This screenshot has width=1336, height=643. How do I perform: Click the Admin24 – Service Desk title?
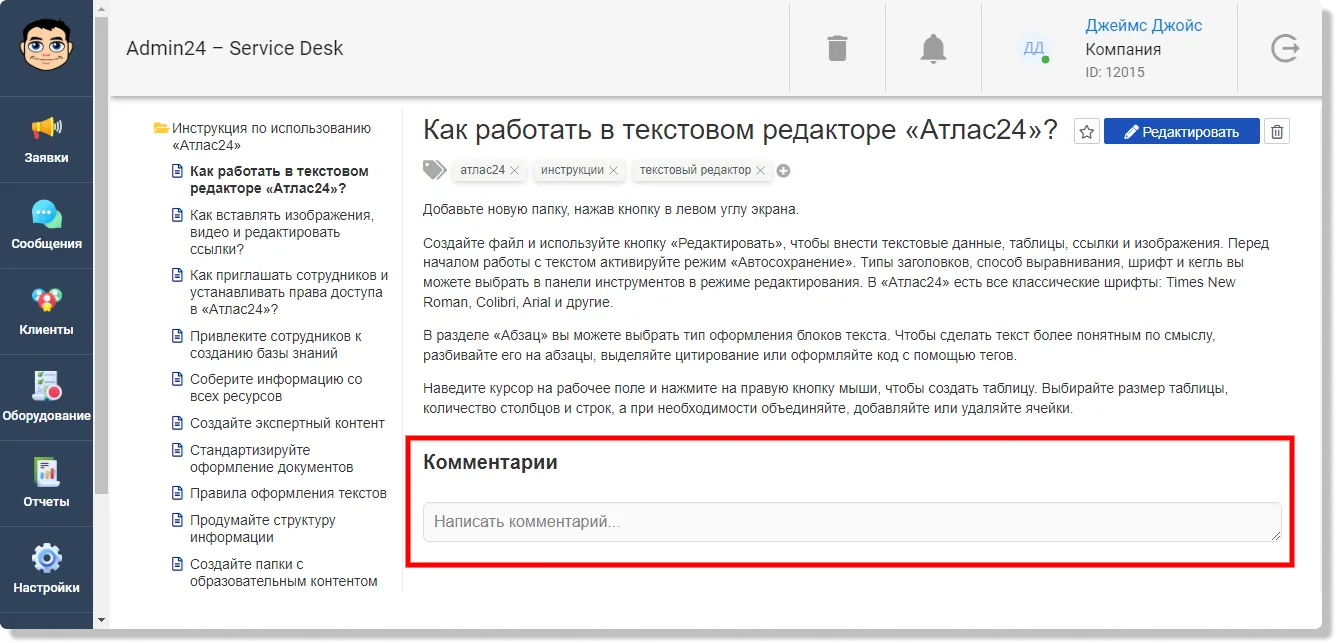tap(235, 48)
